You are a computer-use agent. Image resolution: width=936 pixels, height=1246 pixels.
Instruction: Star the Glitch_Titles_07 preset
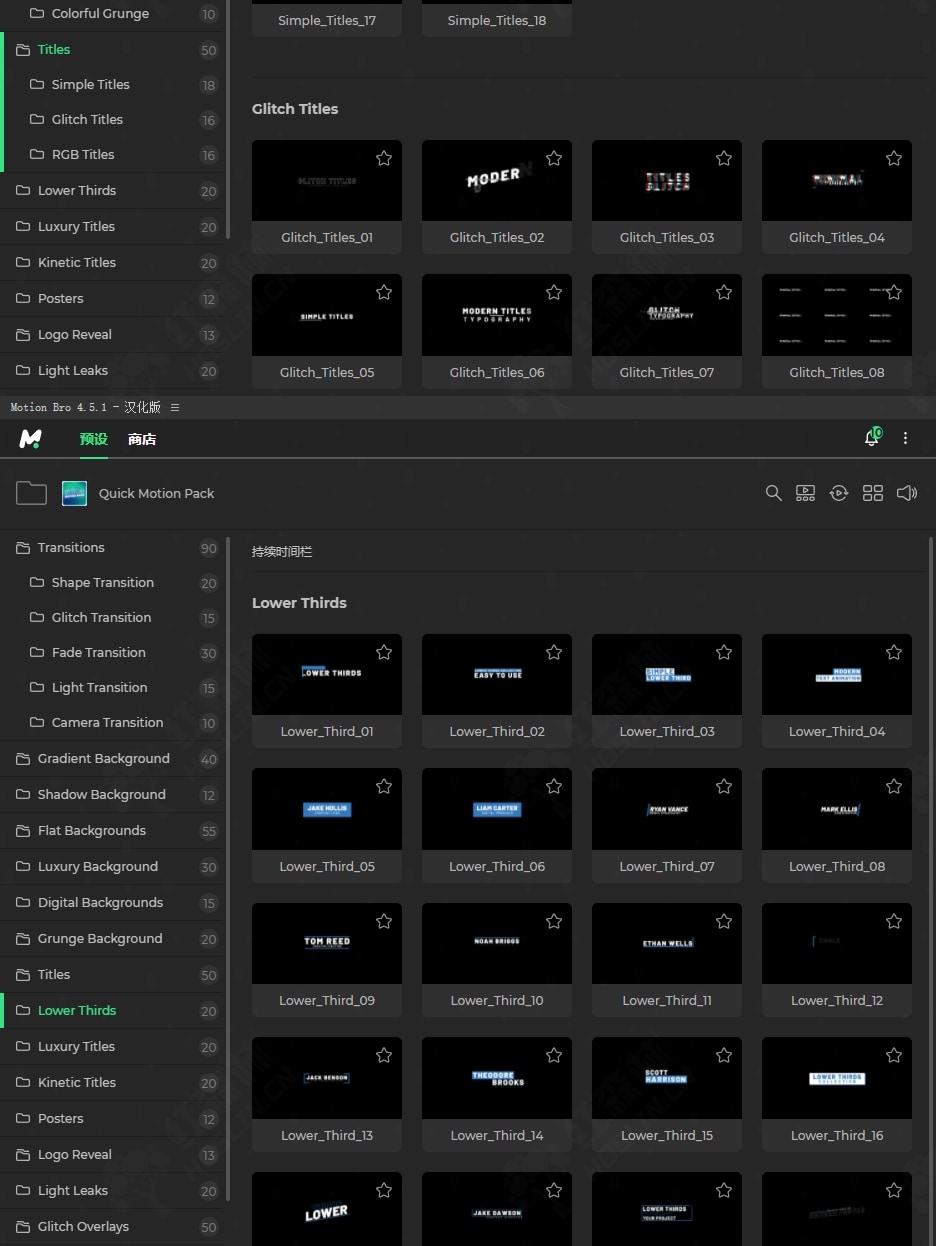(724, 292)
